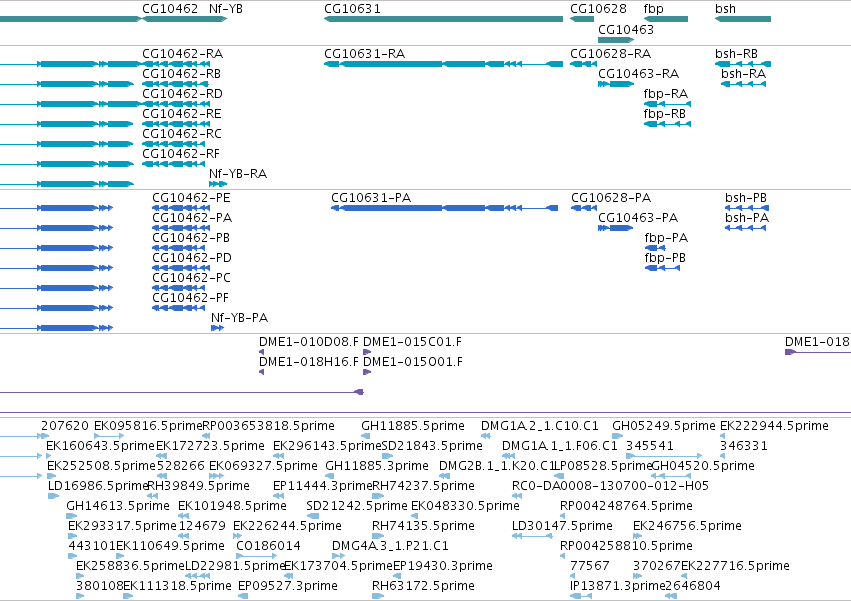Select the fbp-RB transcript label
The image size is (851, 601).
pyautogui.click(x=665, y=114)
